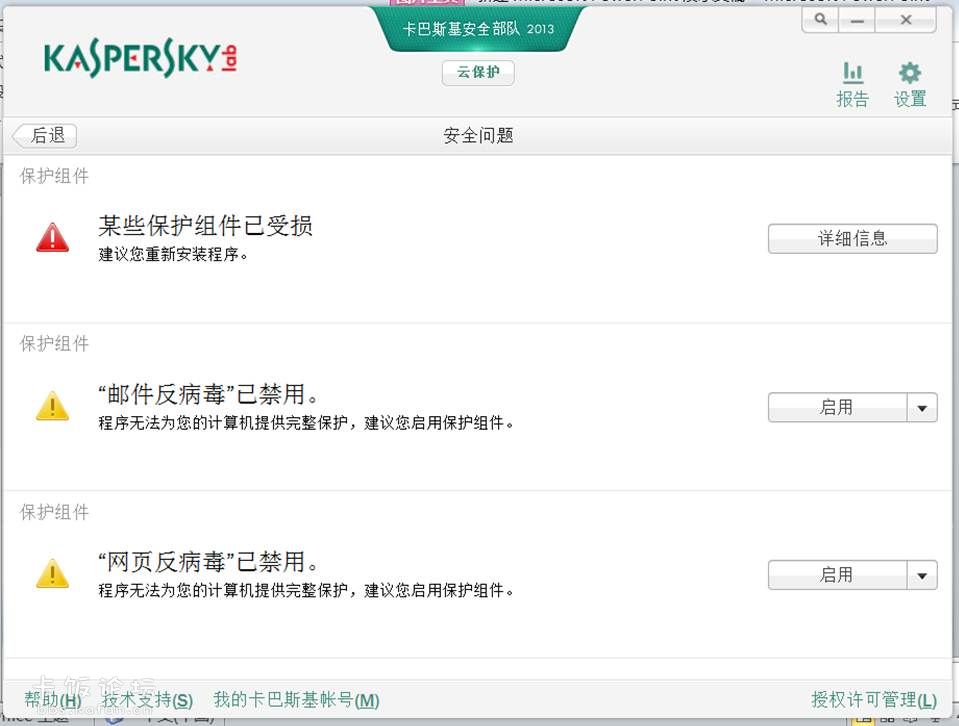Open the 设置 (Settings) gear icon
The height and width of the screenshot is (726, 959).
(x=910, y=84)
